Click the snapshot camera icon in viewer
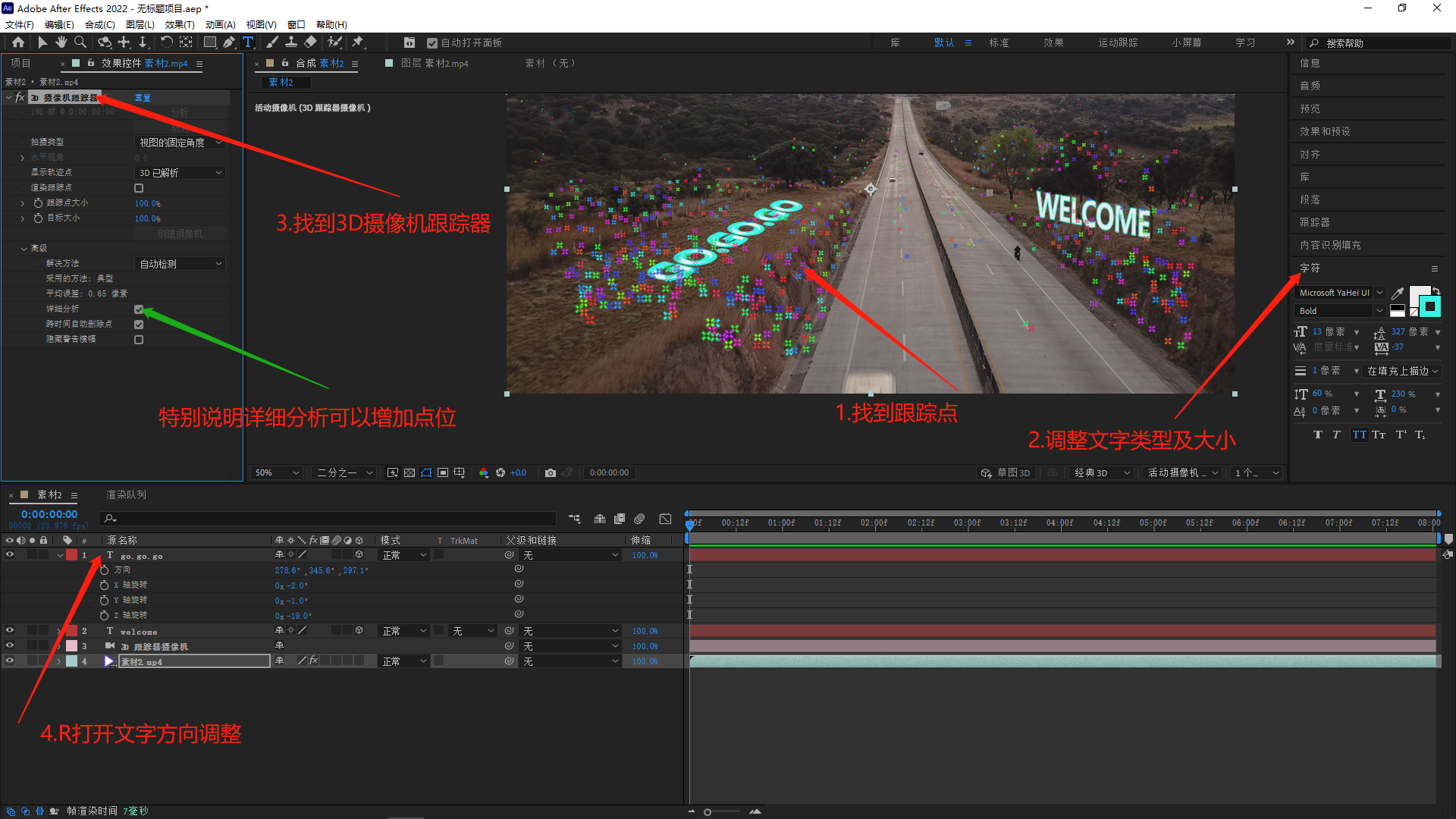 coord(551,472)
